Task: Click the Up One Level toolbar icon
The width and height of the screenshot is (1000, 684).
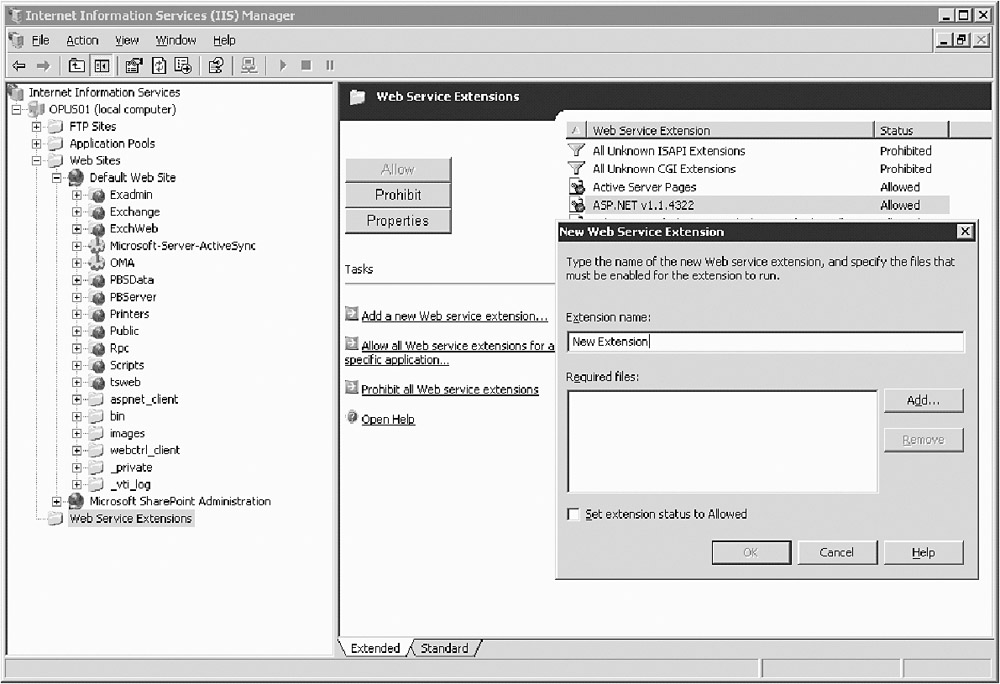Action: [77, 66]
